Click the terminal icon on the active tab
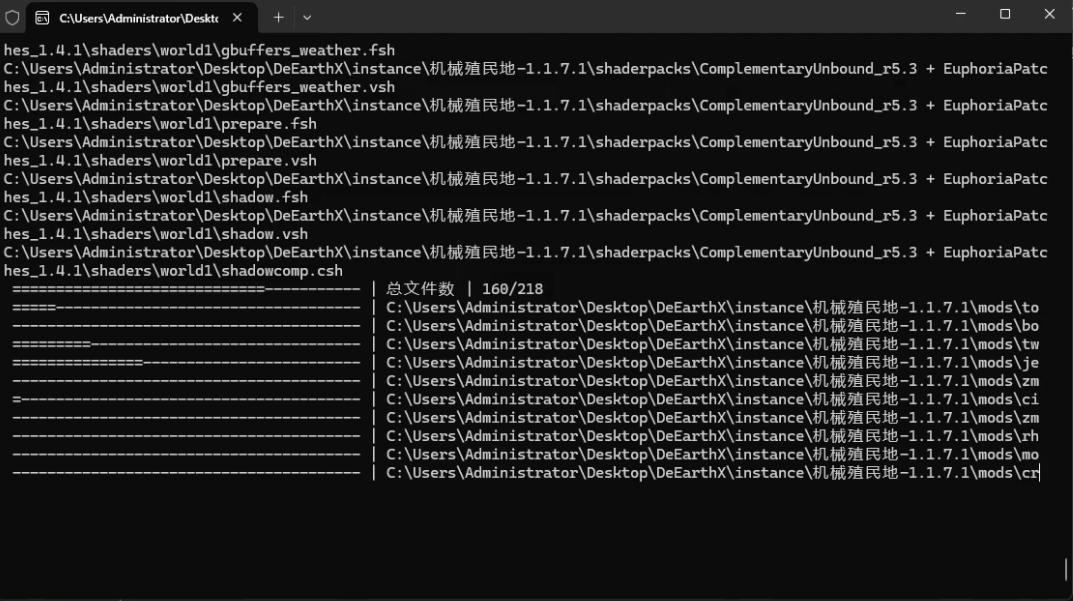Image resolution: width=1073 pixels, height=601 pixels. pos(42,17)
